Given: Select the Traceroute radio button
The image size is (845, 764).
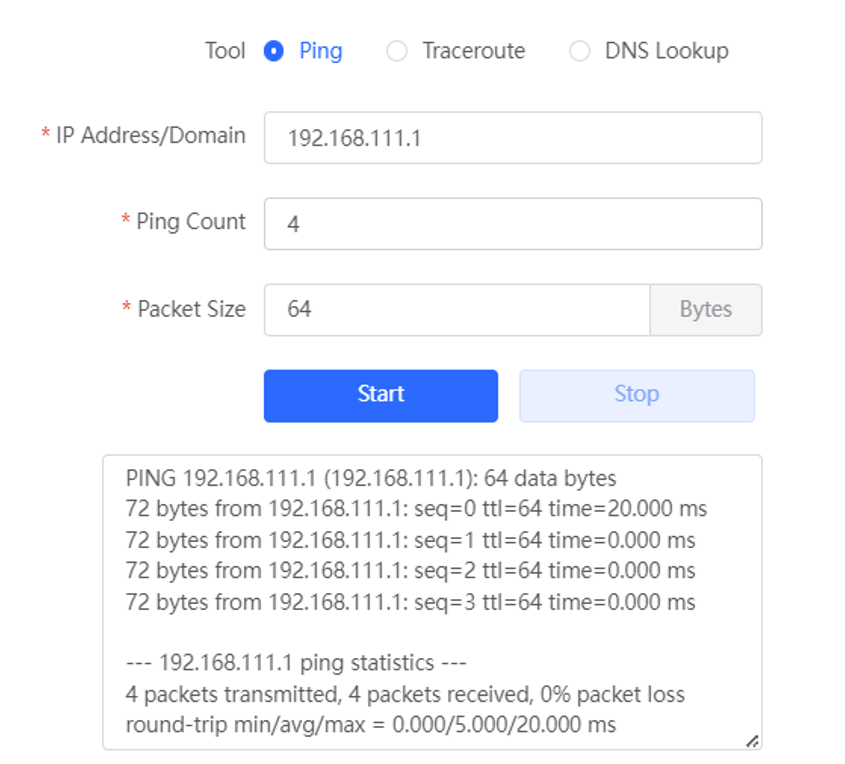Looking at the screenshot, I should pos(397,51).
